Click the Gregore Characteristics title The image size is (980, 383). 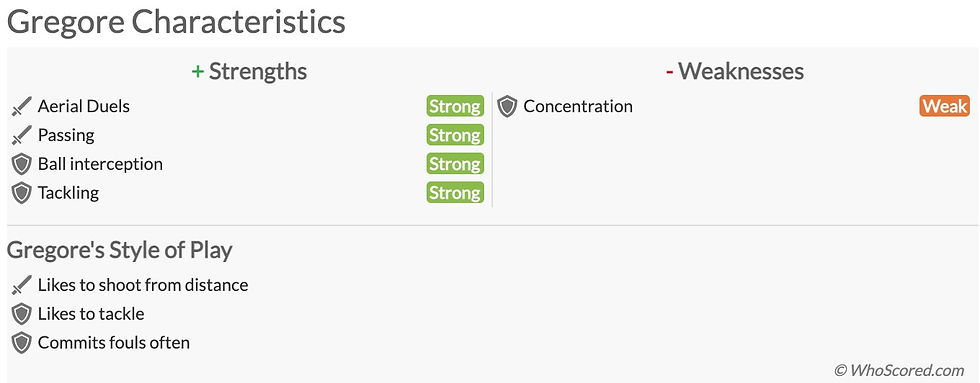176,22
